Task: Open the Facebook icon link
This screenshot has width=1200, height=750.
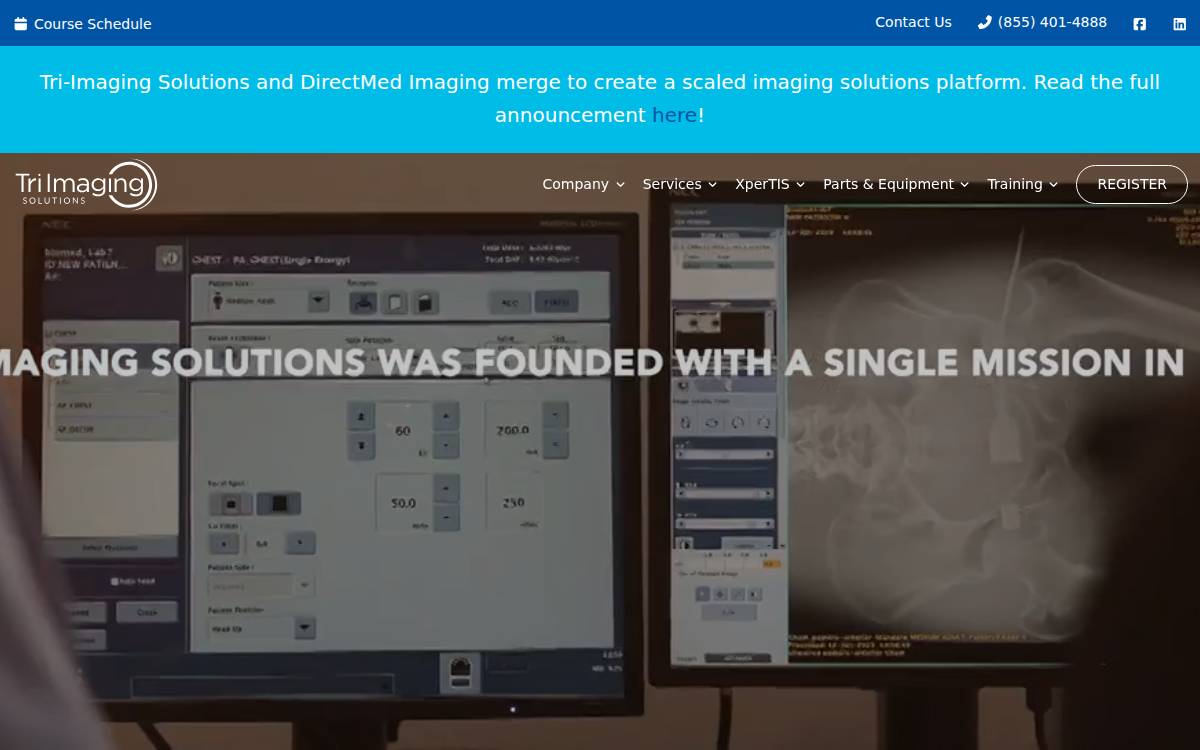Action: tap(1139, 23)
